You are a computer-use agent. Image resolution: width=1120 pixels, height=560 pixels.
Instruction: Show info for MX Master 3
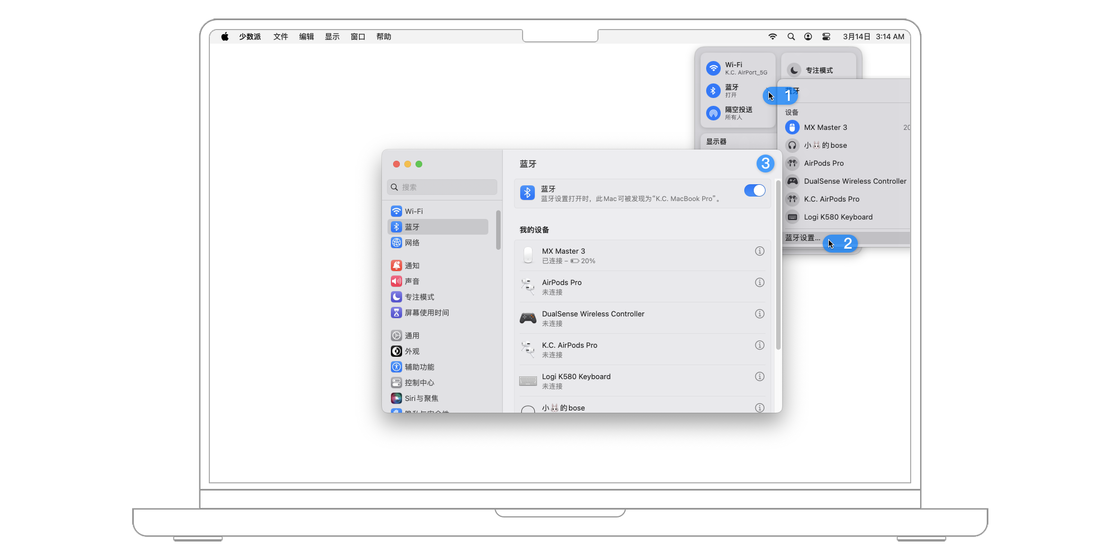point(759,251)
